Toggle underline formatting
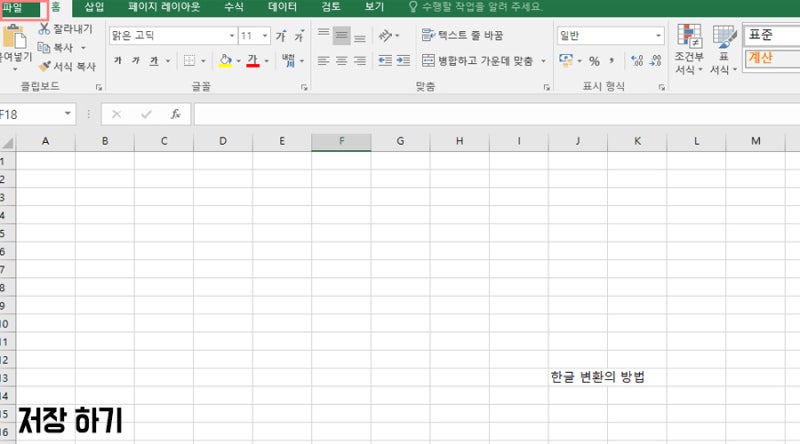The image size is (800, 444). click(154, 61)
